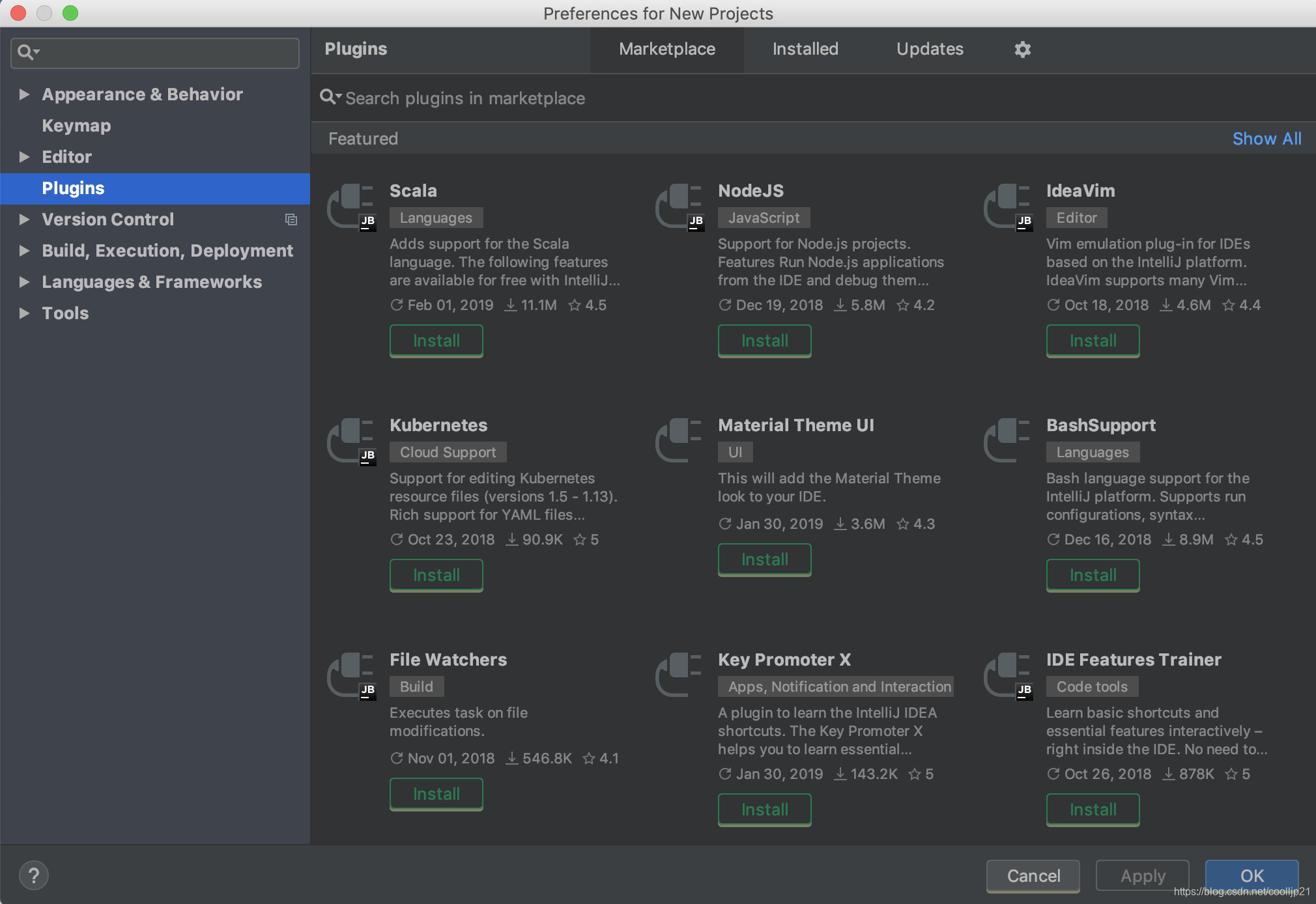
Task: Click the Editor tag under IdeaVim
Action: pyautogui.click(x=1076, y=218)
